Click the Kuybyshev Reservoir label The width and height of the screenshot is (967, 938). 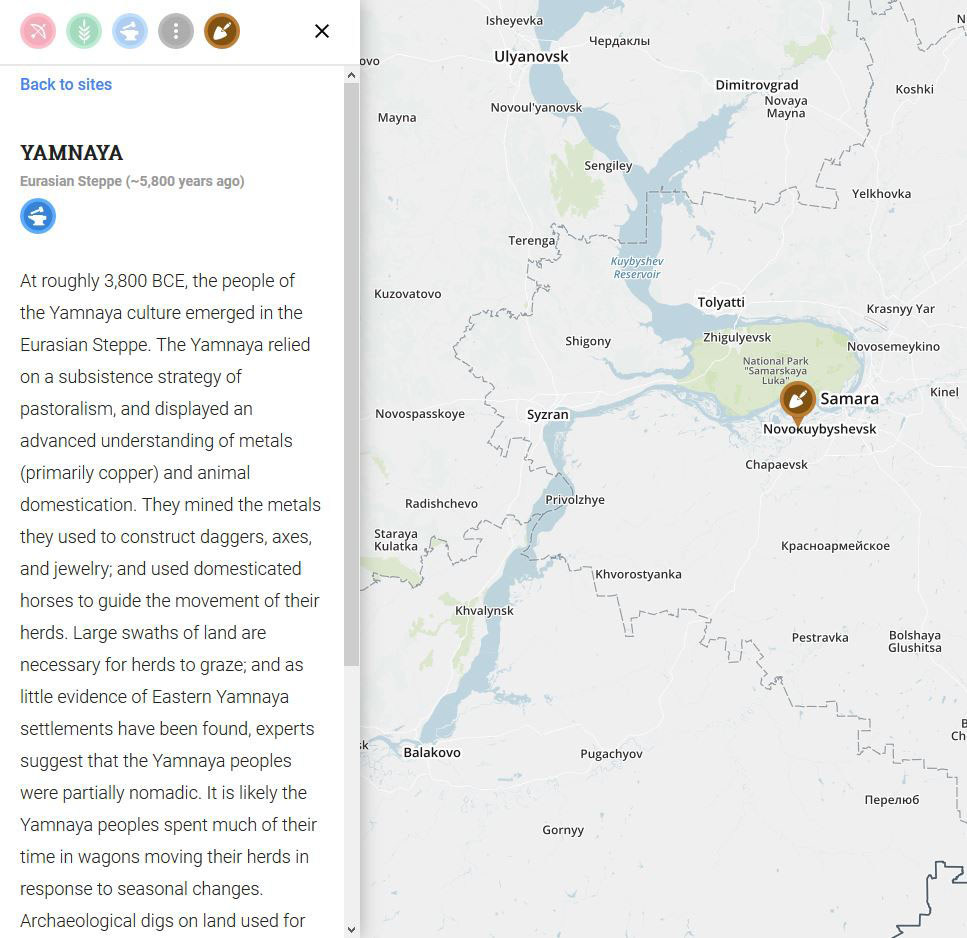(637, 268)
